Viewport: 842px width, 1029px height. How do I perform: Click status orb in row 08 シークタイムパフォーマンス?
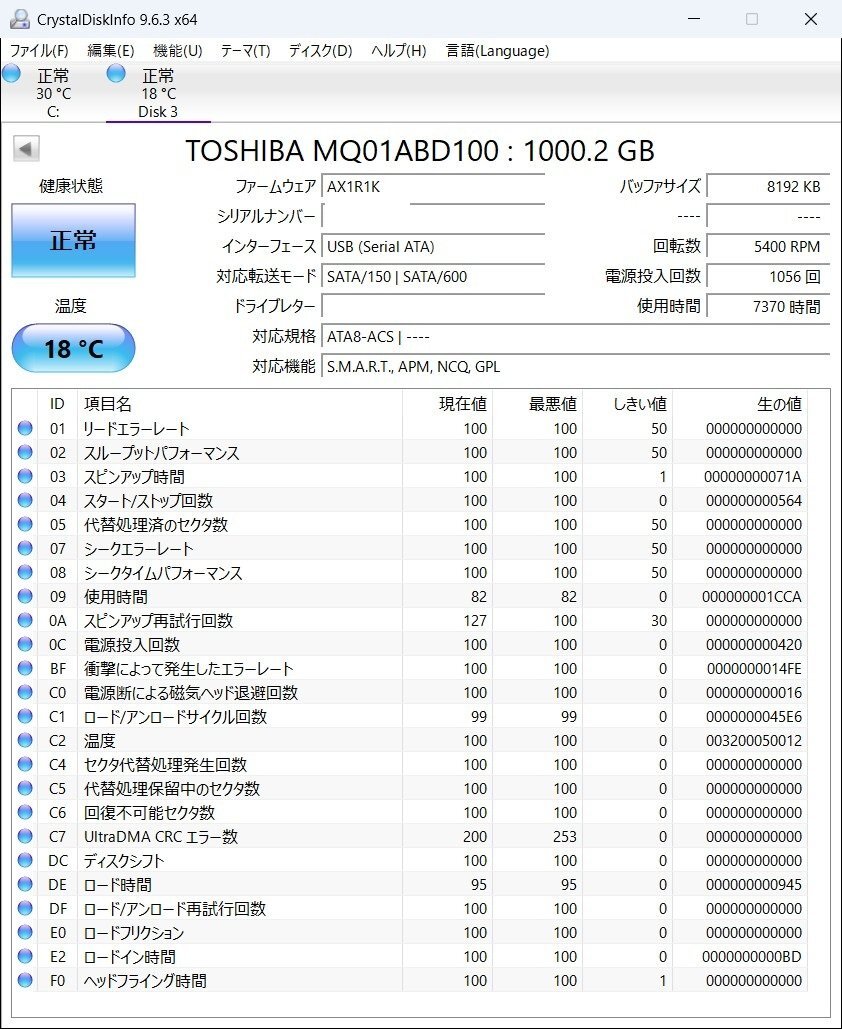point(25,572)
